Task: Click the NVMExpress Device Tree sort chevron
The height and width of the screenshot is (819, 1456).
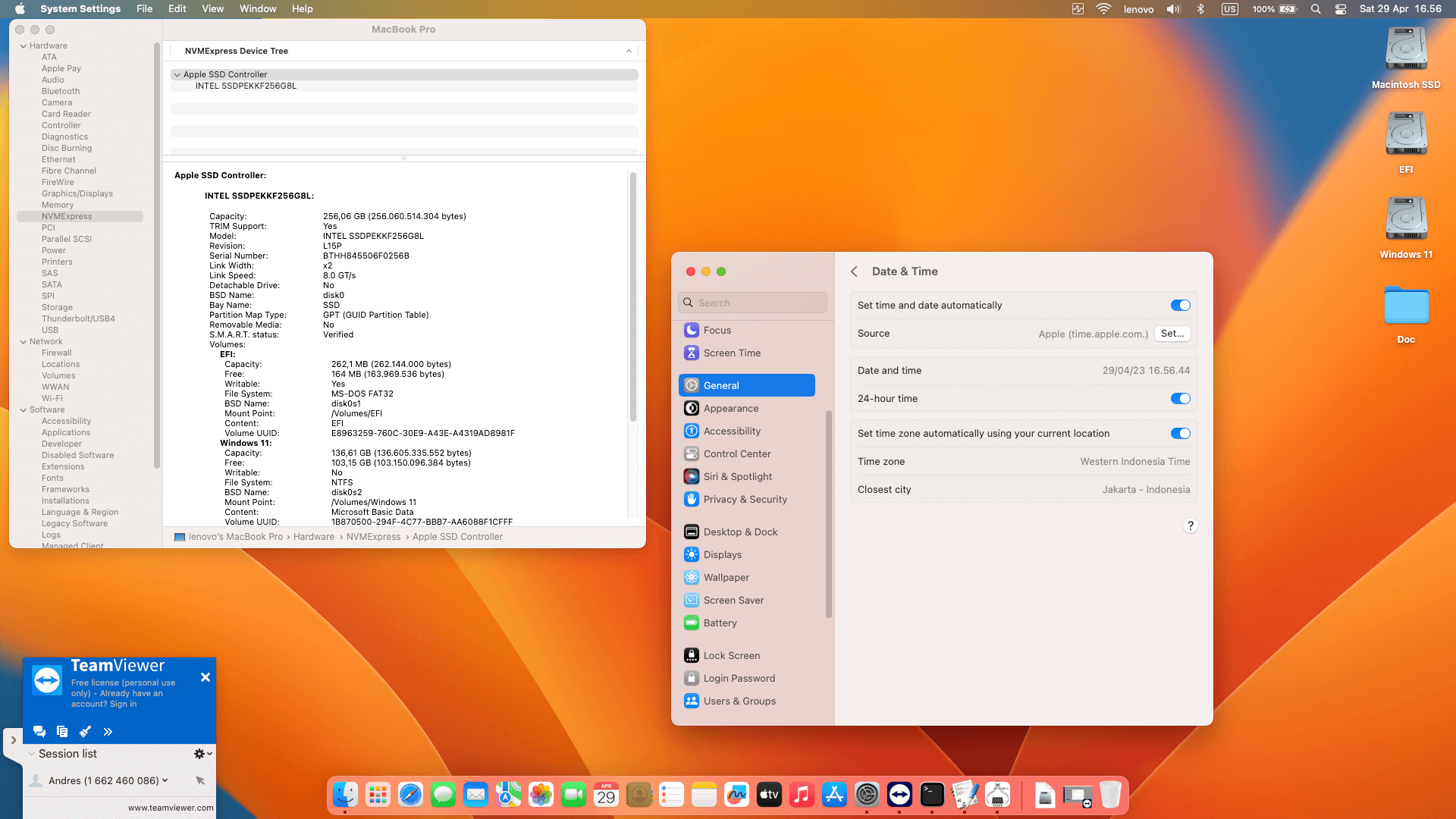Action: point(629,52)
